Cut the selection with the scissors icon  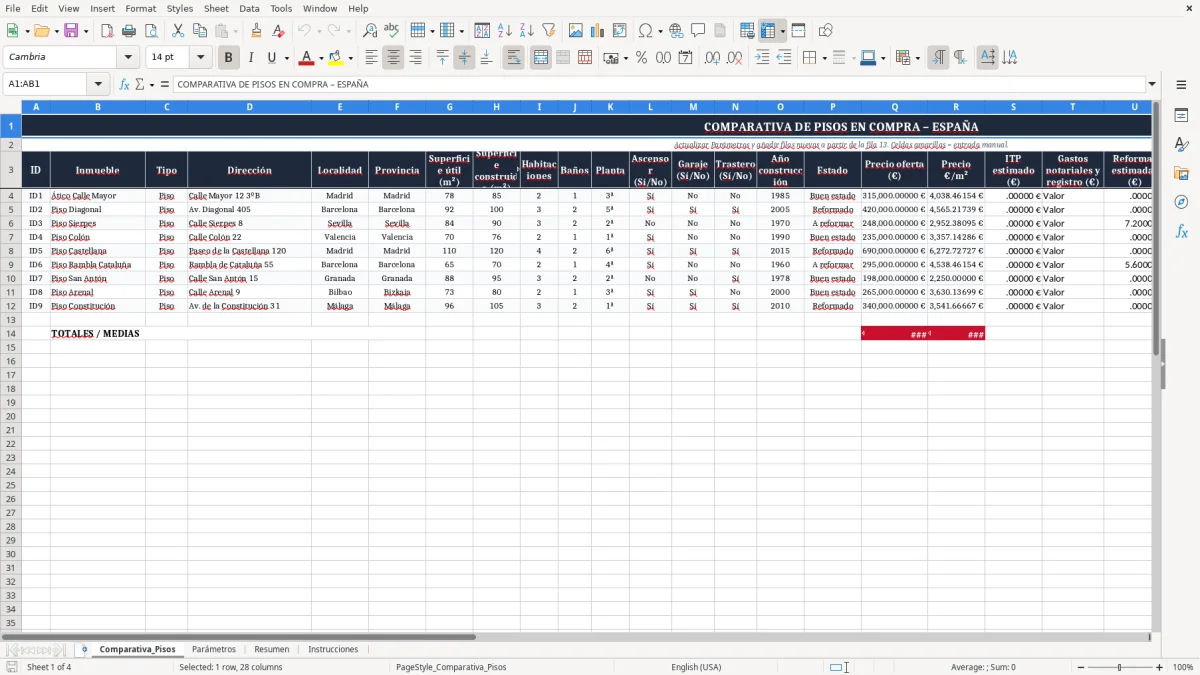[x=177, y=31]
